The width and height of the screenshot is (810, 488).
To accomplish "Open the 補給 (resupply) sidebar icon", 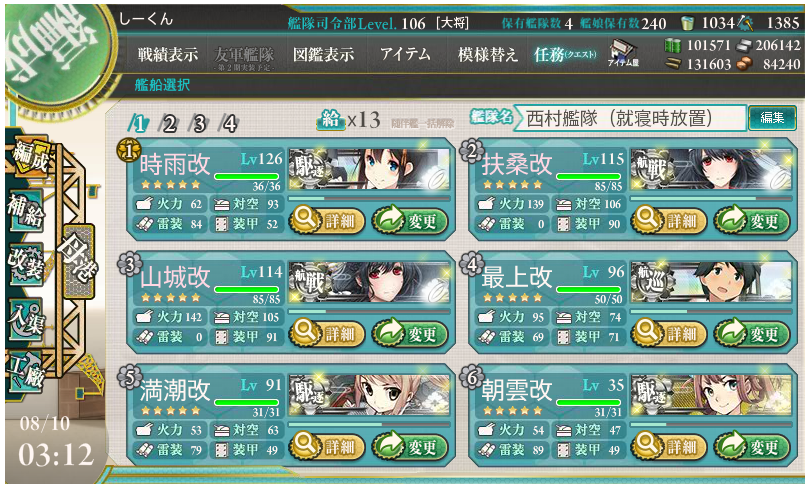I will [26, 211].
